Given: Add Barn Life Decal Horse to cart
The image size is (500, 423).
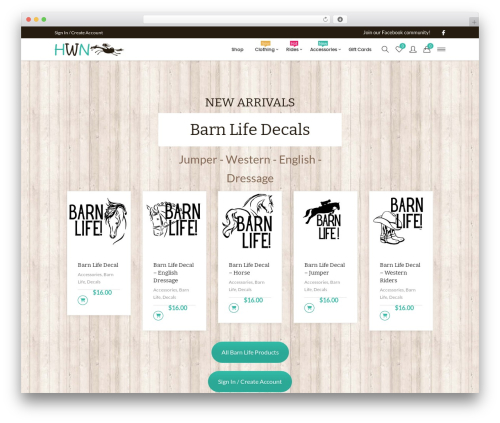Looking at the screenshot, I should point(234,308).
